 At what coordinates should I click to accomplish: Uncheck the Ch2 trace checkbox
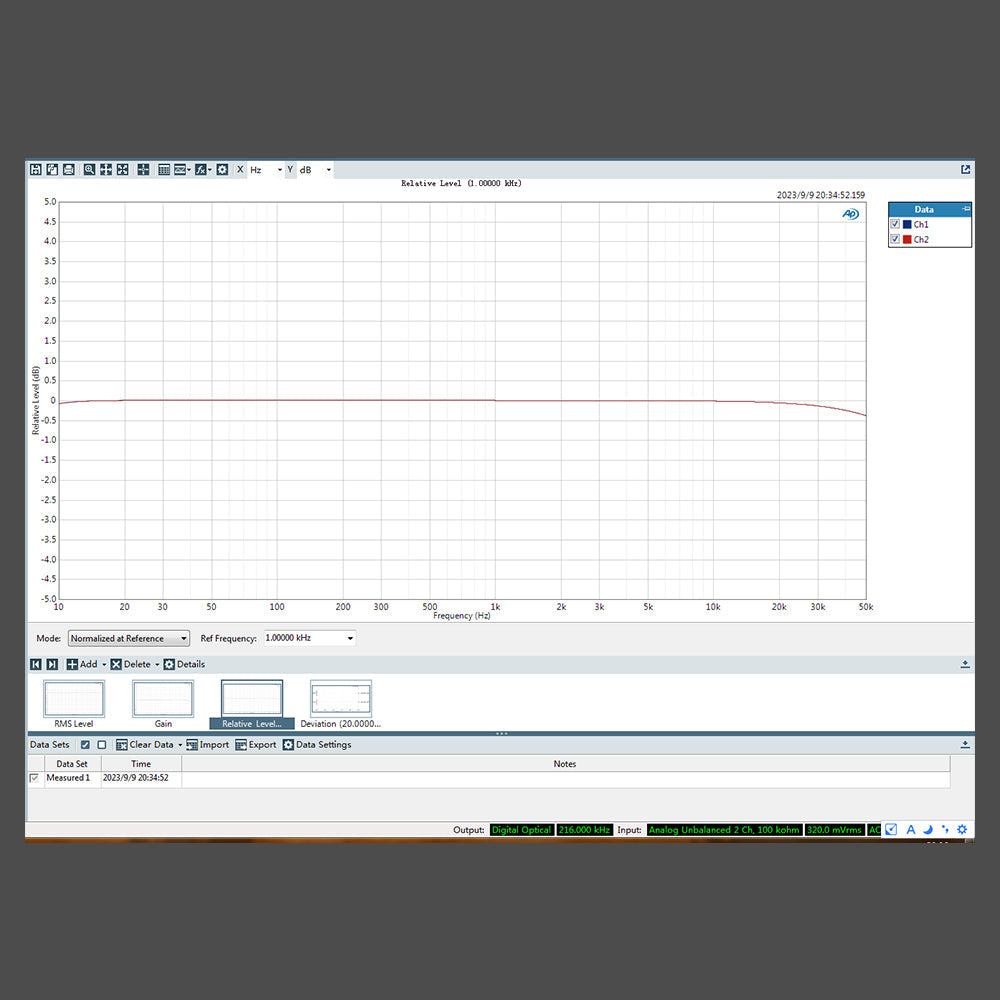point(895,240)
